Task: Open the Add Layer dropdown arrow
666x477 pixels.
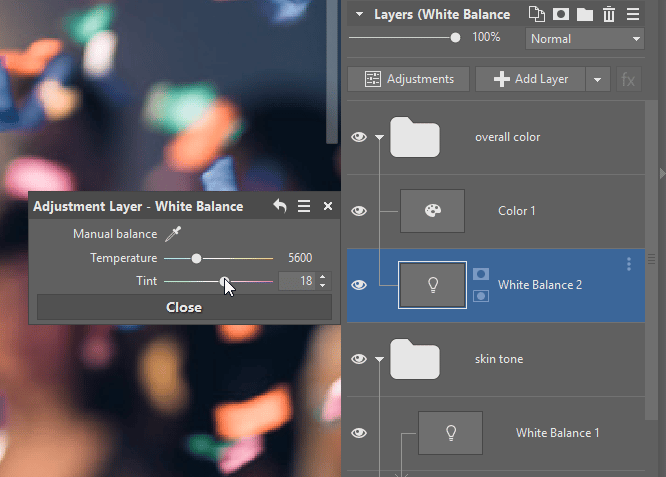Action: pyautogui.click(x=598, y=79)
